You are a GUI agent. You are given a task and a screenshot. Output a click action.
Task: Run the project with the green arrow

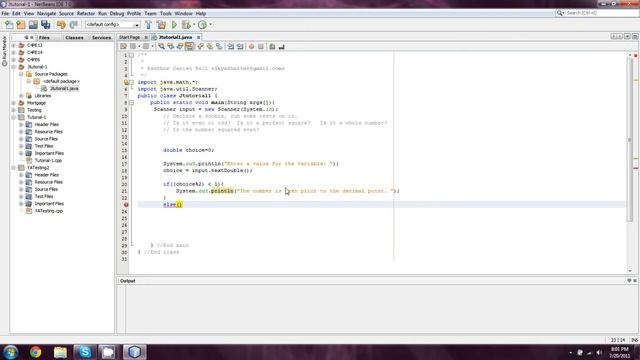click(174, 25)
